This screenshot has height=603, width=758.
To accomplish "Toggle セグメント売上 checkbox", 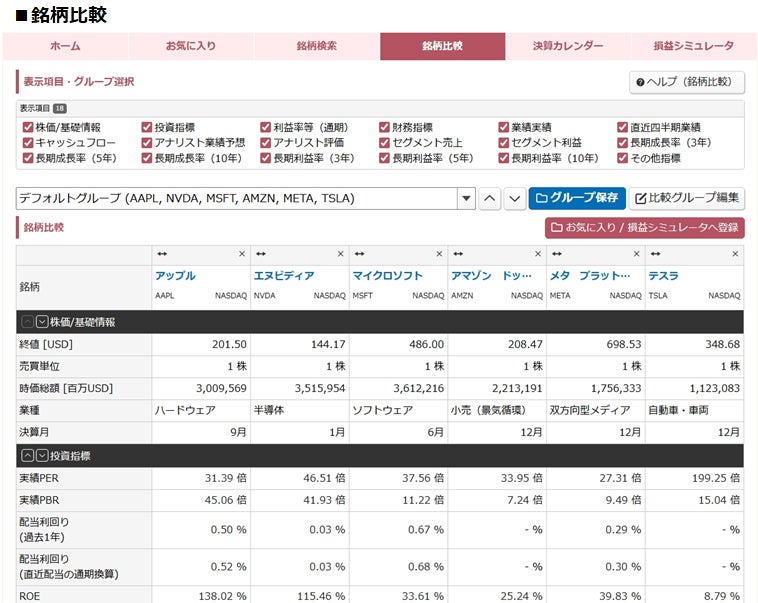I will [384, 143].
